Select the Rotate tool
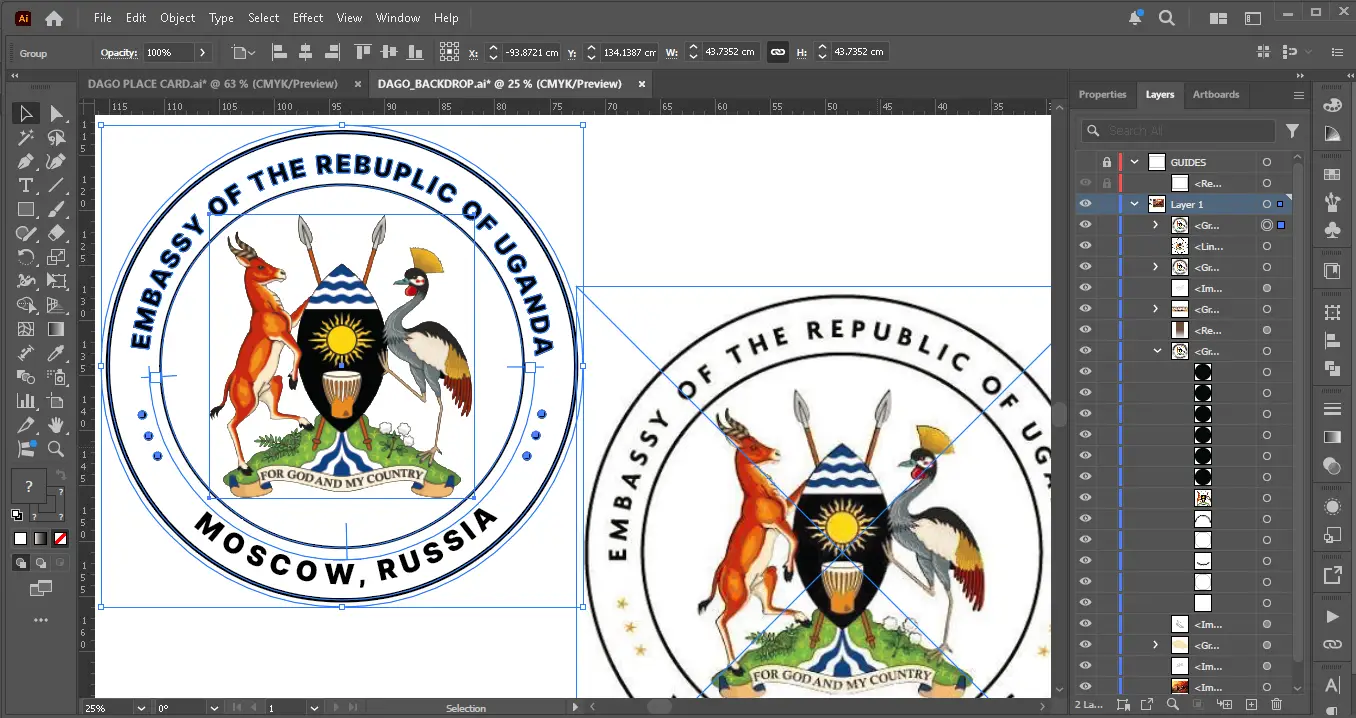This screenshot has width=1356, height=718. (x=26, y=258)
